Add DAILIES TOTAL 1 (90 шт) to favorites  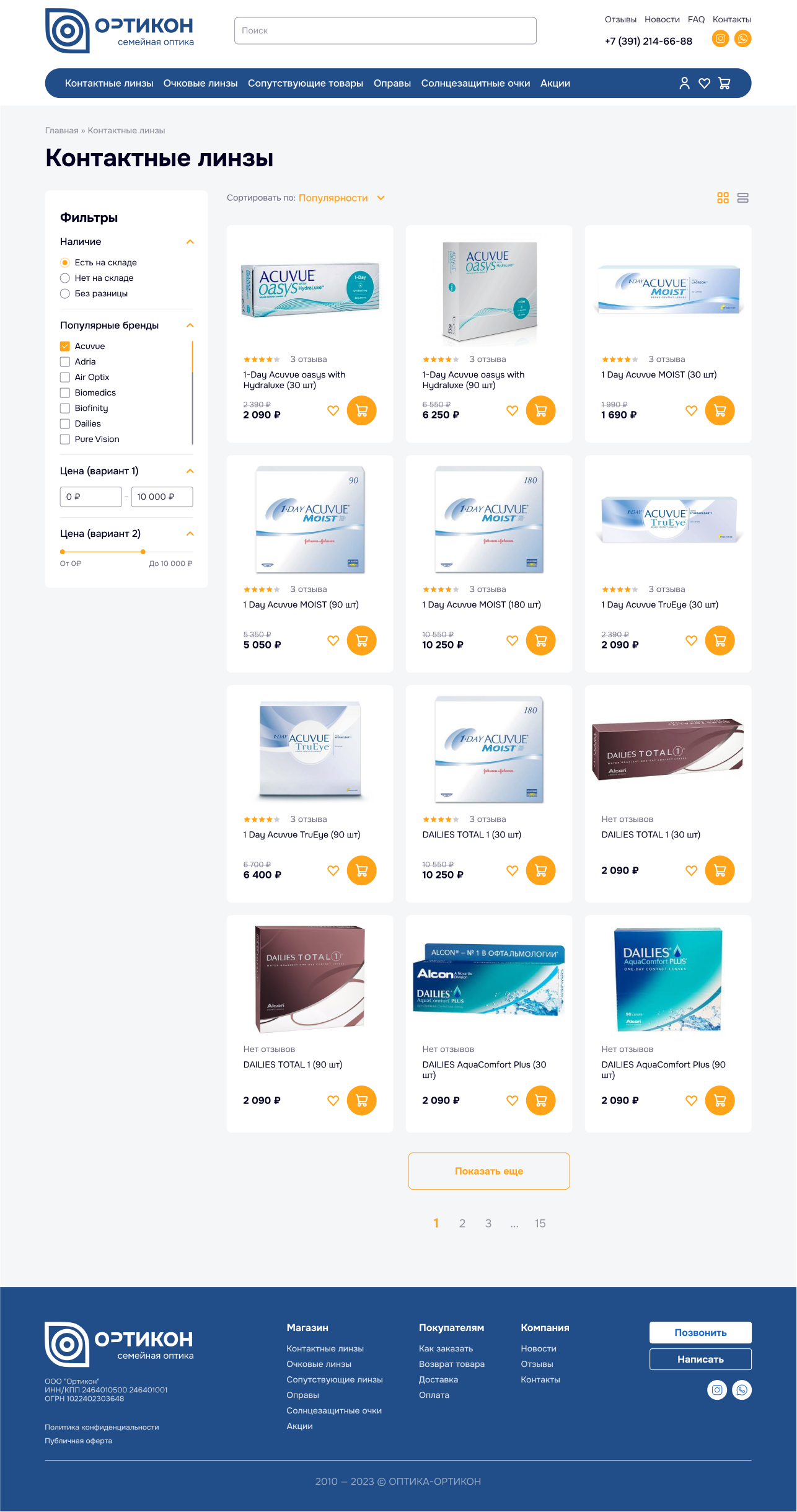tap(333, 1100)
